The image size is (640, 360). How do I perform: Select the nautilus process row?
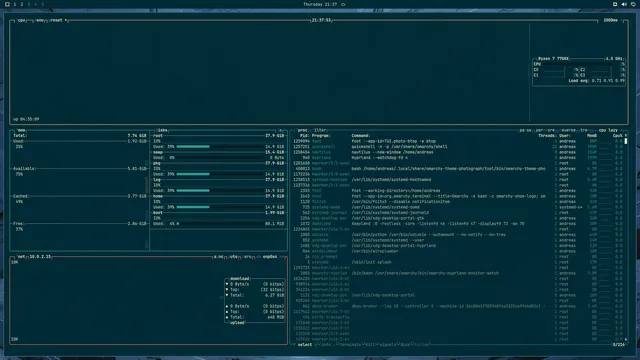tap(458, 152)
